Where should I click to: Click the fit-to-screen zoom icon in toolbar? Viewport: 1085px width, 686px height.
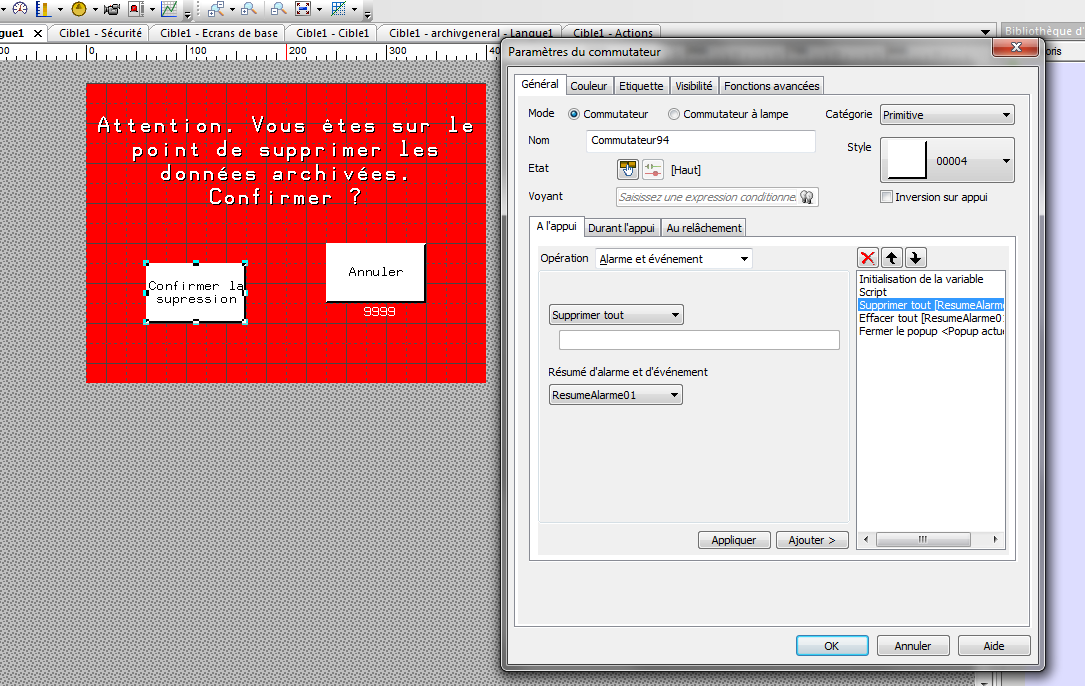303,10
